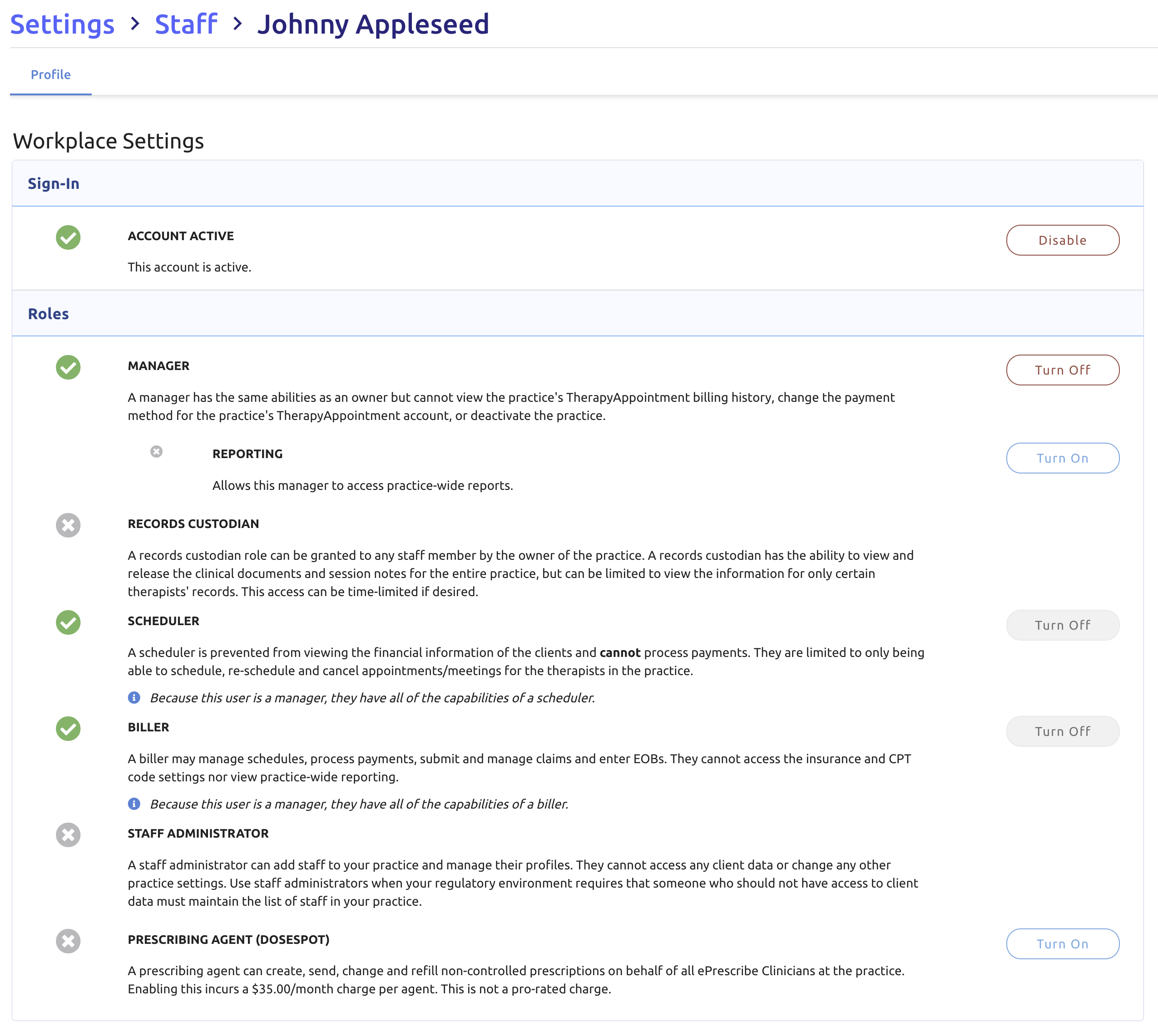
Task: Click small gray X icon beside Reporting
Action: [x=156, y=451]
